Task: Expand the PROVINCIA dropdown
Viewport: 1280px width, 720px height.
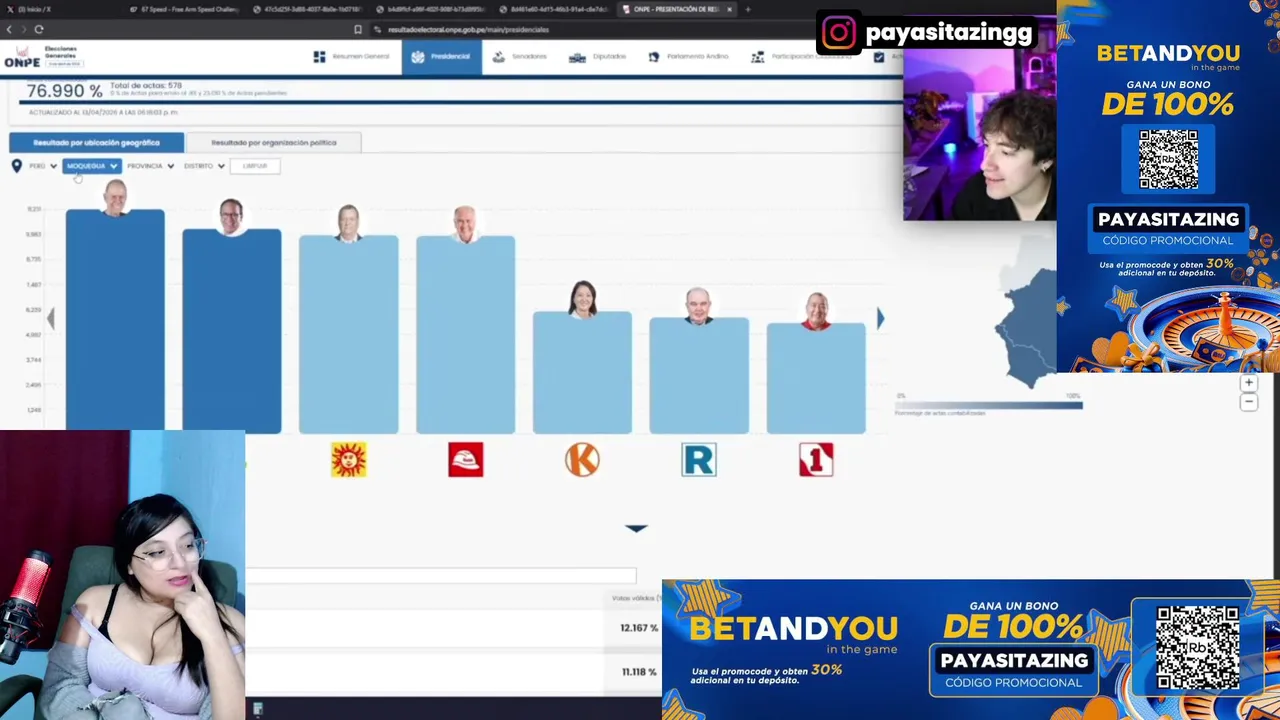Action: 150,166
